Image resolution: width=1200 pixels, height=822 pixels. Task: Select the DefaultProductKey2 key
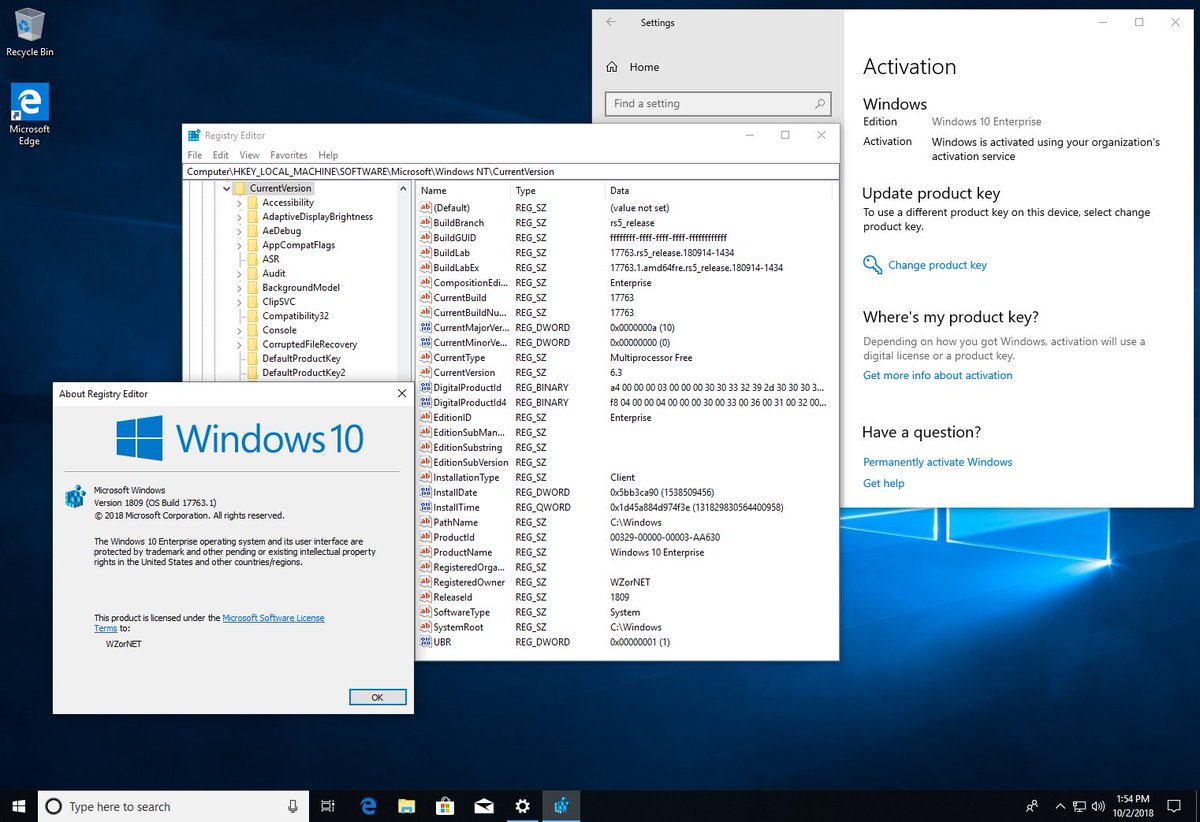click(x=303, y=373)
